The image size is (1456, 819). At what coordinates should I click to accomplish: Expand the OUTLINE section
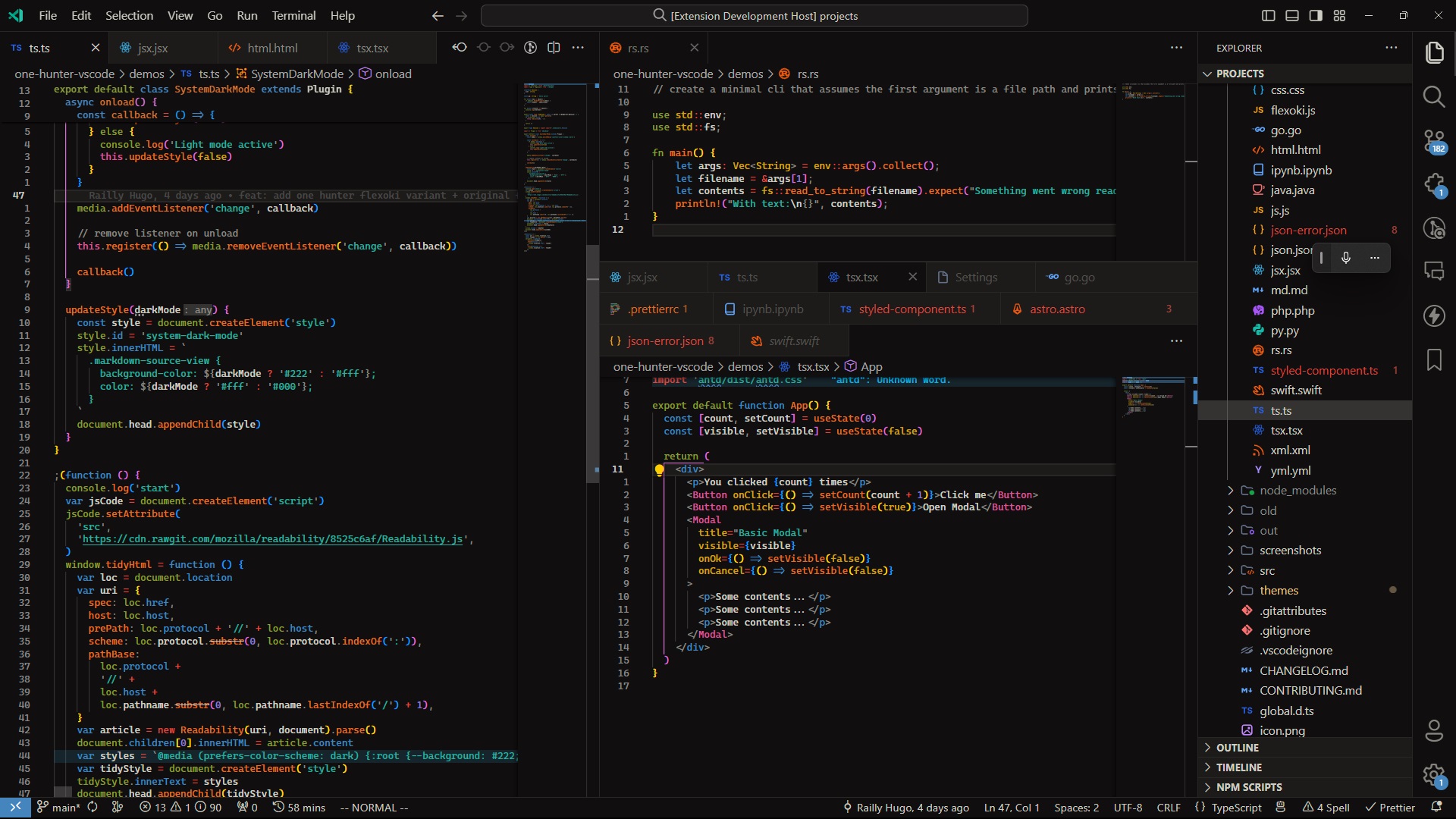1237,748
